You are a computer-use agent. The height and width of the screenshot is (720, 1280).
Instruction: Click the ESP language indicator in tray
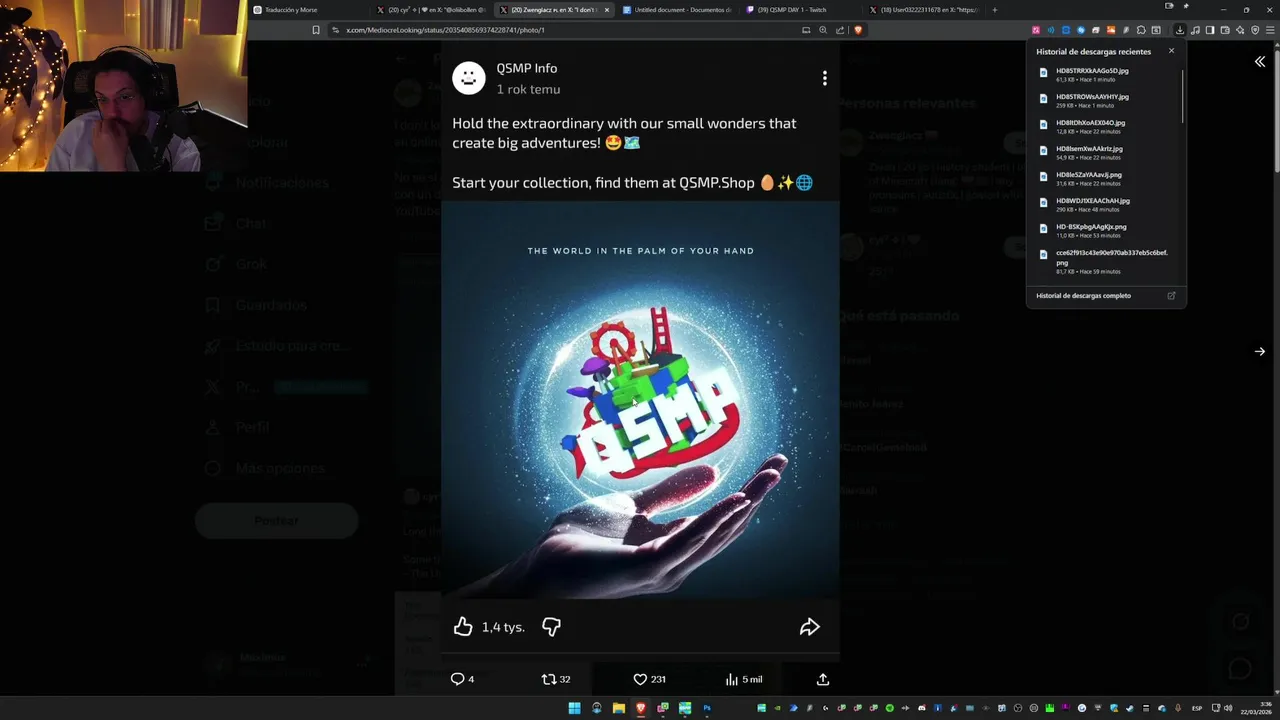pyautogui.click(x=1197, y=708)
